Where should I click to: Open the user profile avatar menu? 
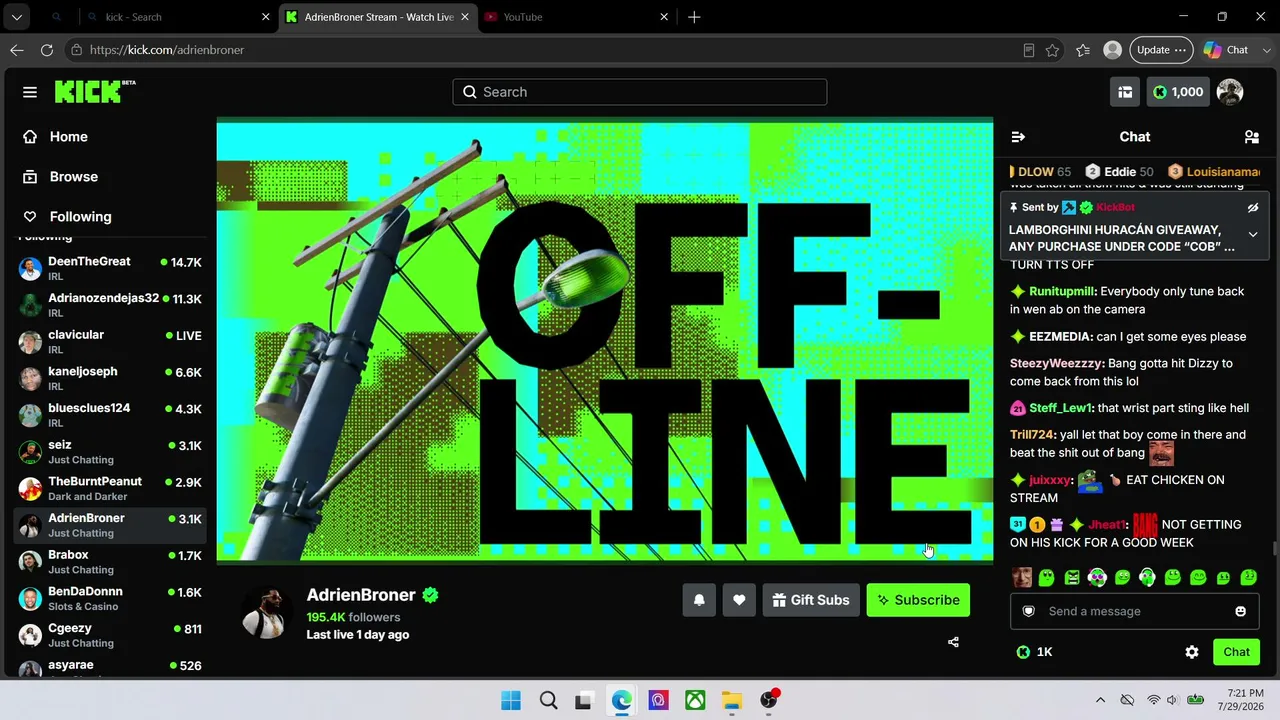1230,92
